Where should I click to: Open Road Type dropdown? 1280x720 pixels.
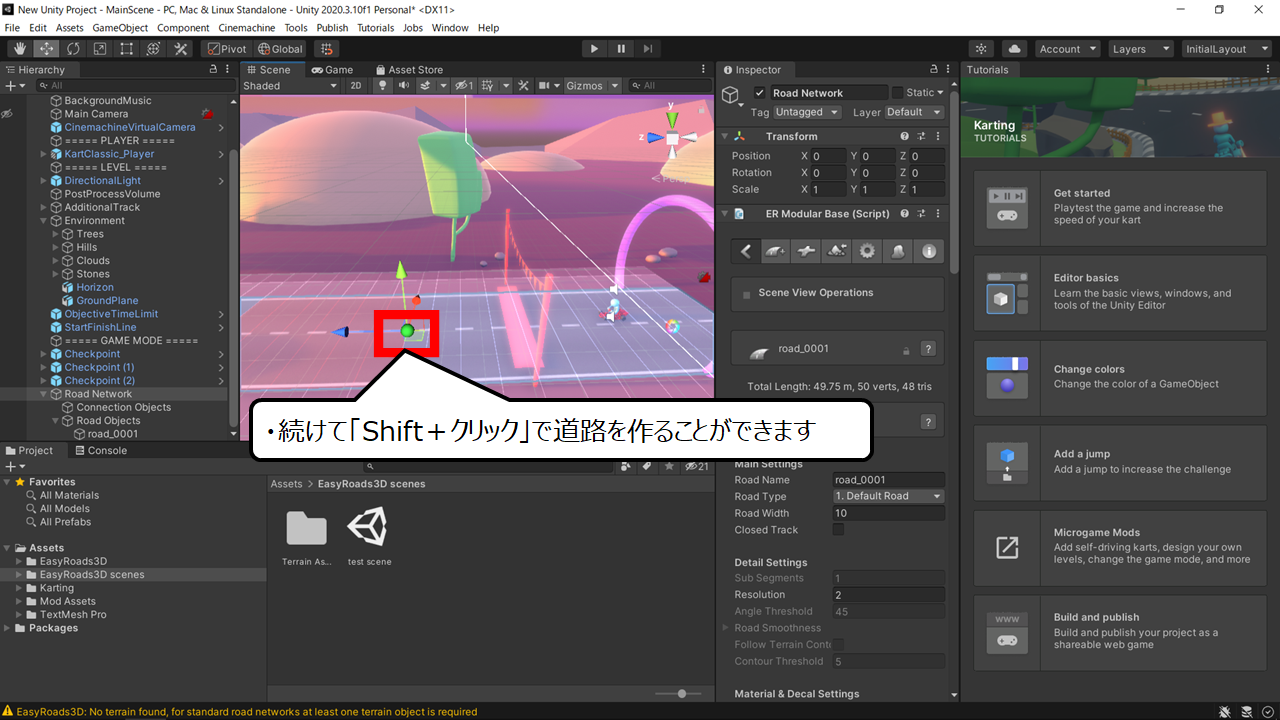(x=888, y=496)
